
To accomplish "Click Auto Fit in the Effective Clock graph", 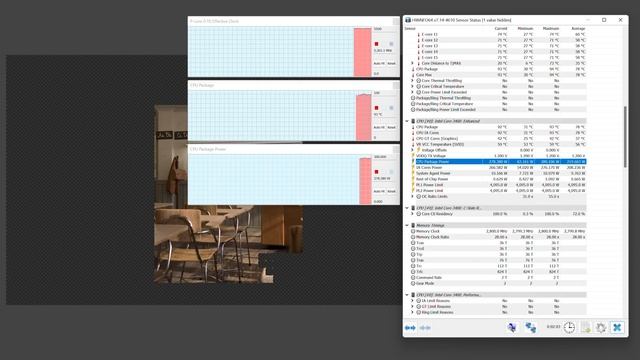I will pos(379,63).
